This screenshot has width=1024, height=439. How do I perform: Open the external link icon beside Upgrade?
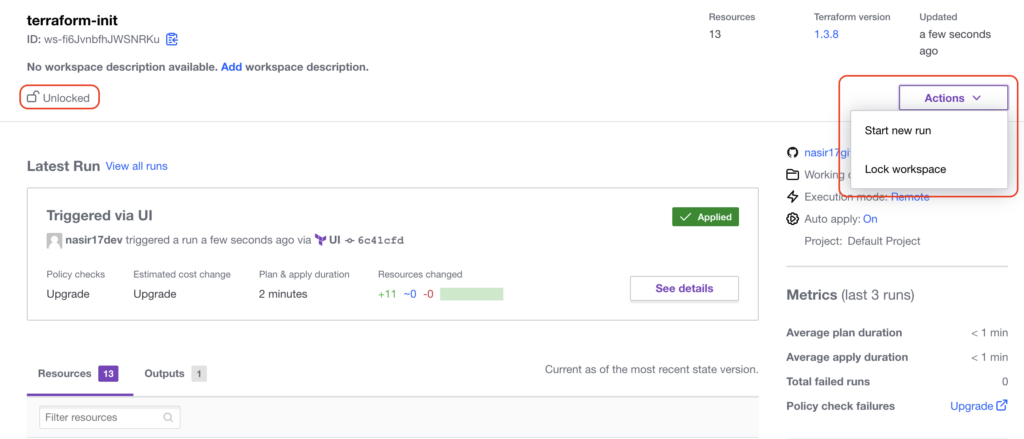[x=1002, y=406]
